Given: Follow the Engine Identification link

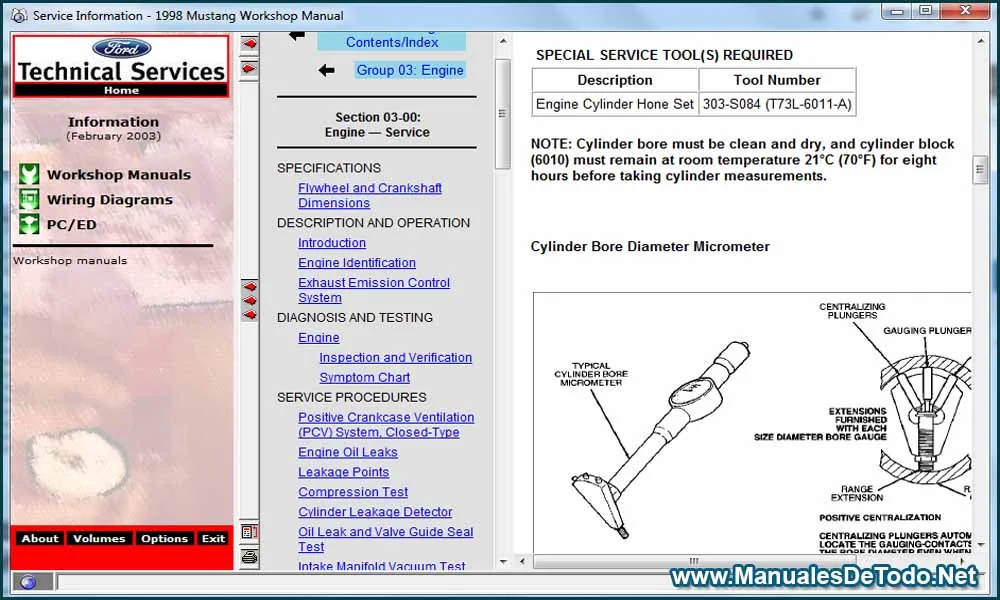Looking at the screenshot, I should (x=356, y=263).
